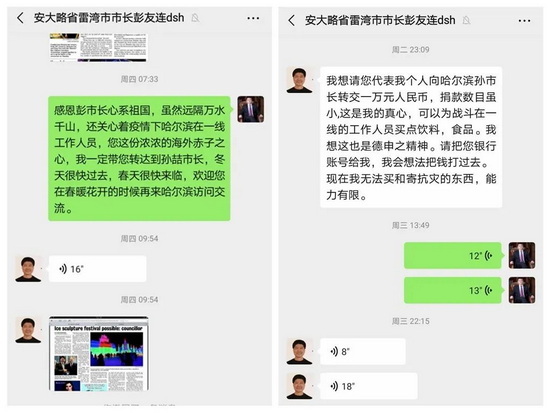The image size is (550, 413).
Task: Tap contact avatar beside donation text message
Action: pos(299,80)
